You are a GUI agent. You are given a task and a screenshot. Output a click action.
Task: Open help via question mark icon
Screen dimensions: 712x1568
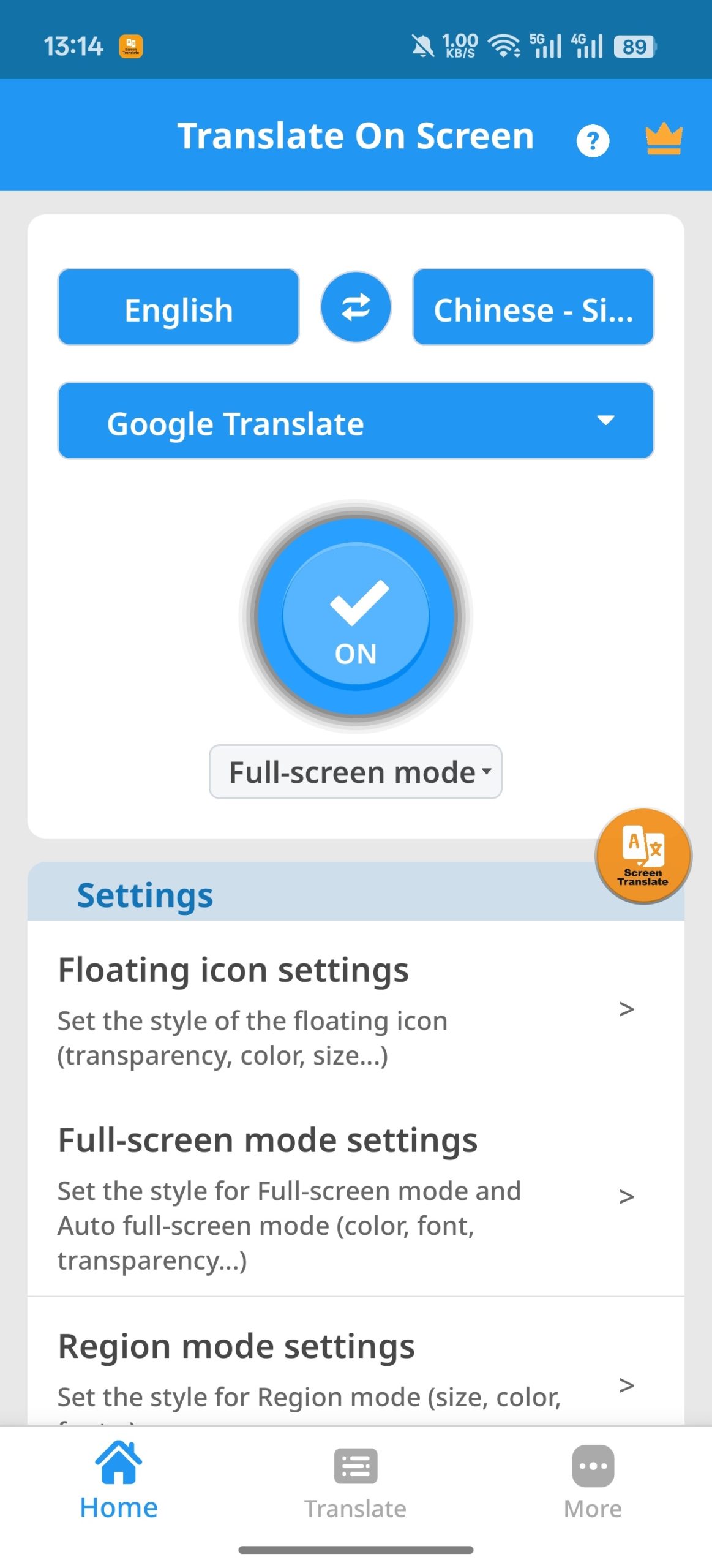click(x=592, y=141)
